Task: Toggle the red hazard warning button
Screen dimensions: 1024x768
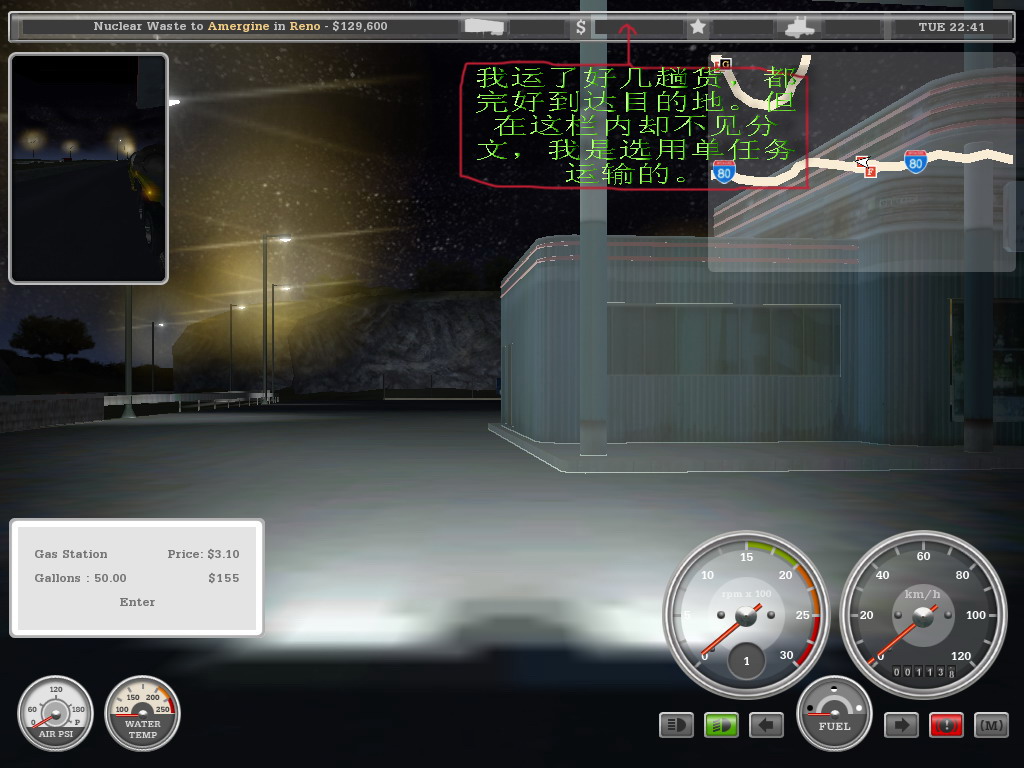Action: coord(946,725)
